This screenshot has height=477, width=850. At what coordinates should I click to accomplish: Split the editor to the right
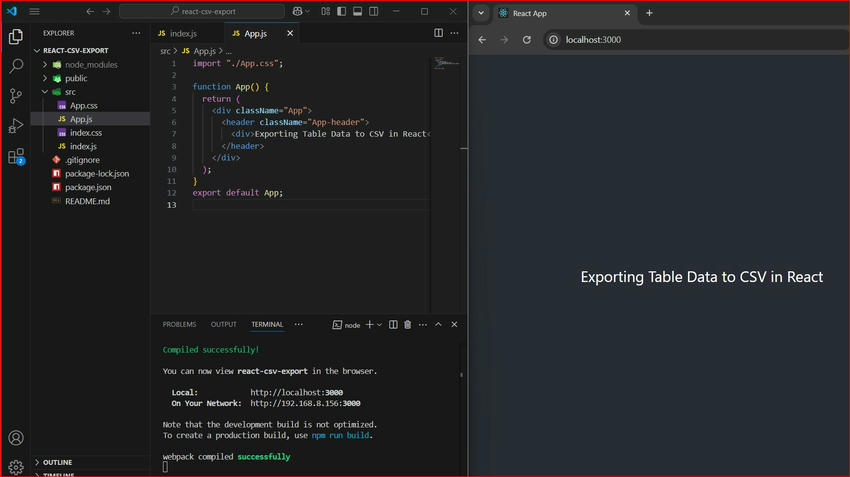439,33
